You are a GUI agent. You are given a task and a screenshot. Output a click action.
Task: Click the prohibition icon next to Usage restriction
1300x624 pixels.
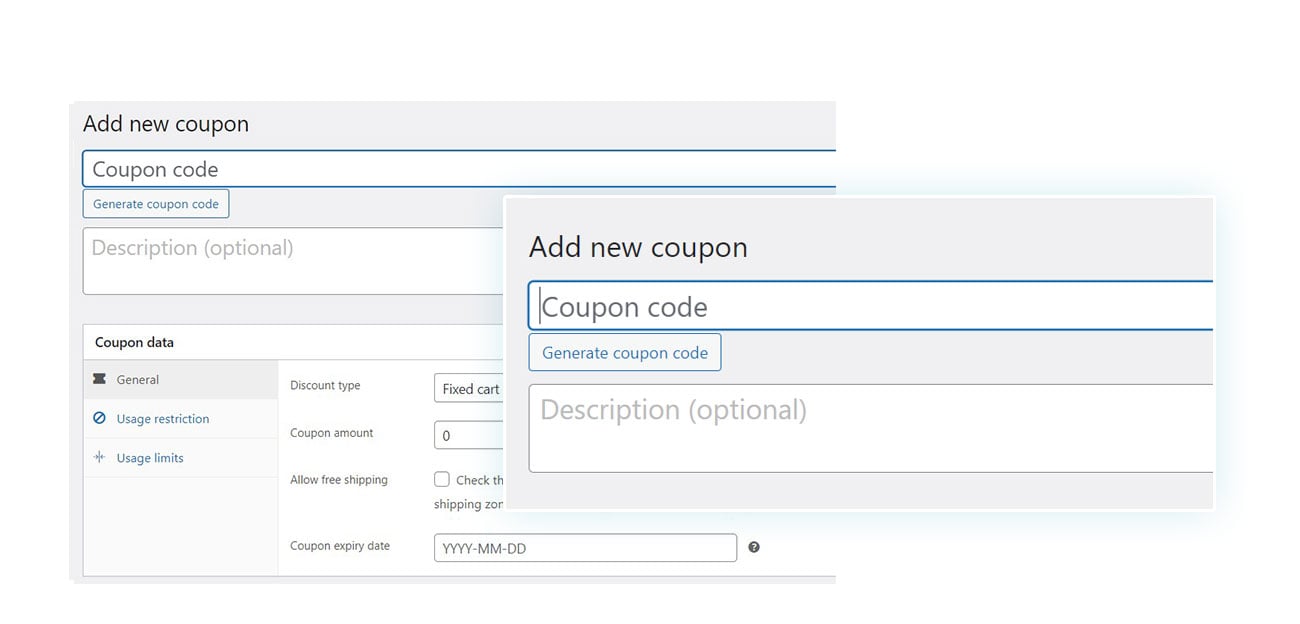click(x=100, y=418)
